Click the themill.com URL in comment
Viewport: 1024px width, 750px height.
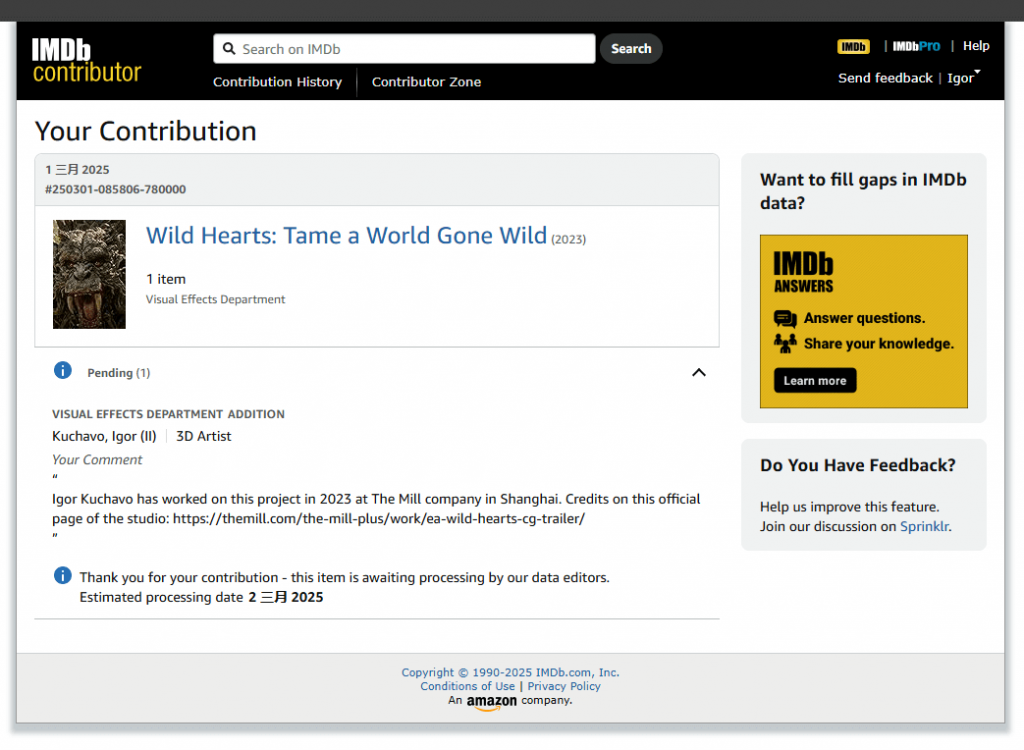(x=379, y=519)
